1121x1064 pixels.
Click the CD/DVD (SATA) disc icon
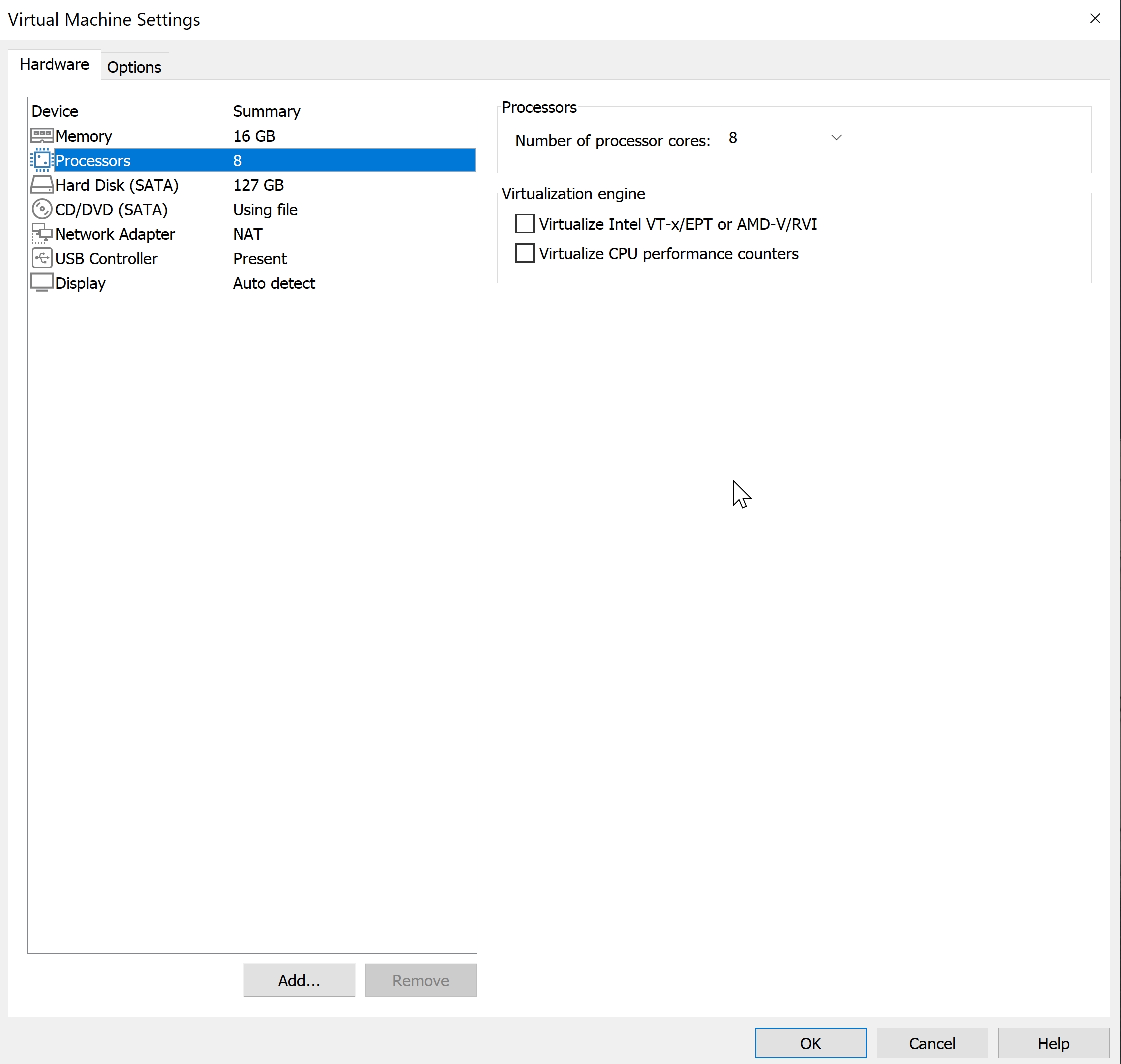click(42, 210)
